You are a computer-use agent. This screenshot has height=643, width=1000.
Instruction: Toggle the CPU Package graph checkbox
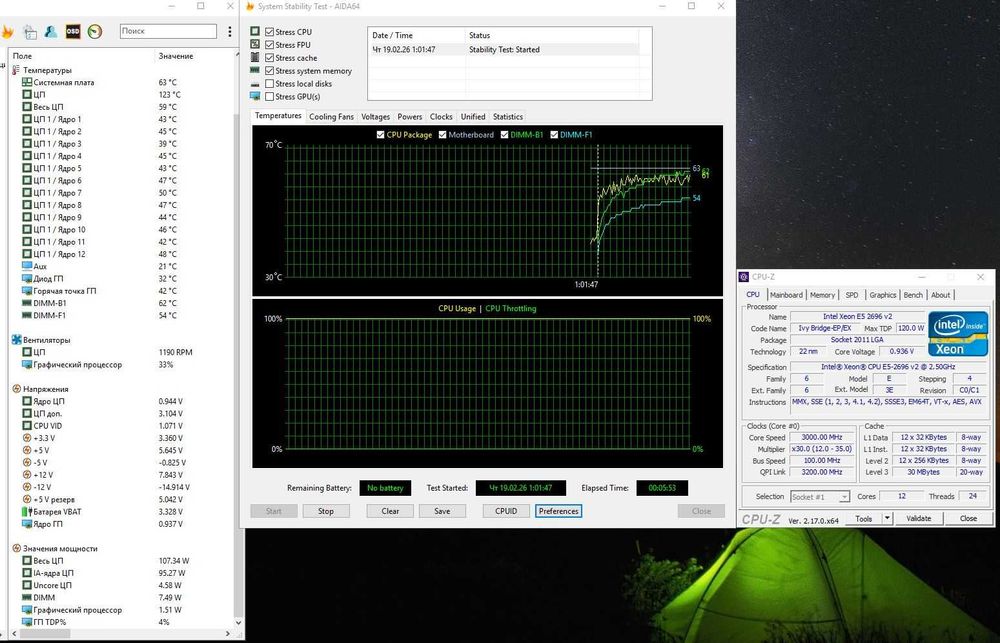click(x=381, y=135)
